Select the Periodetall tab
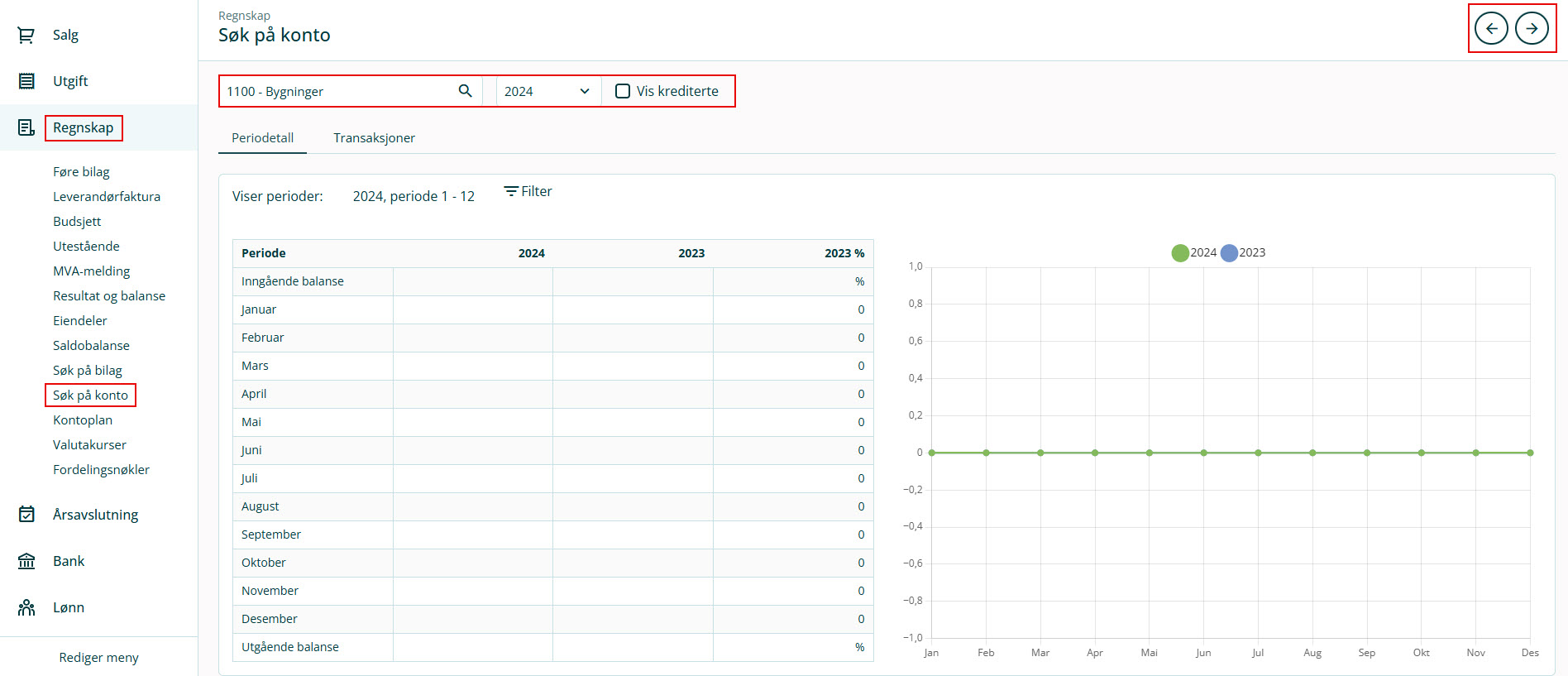The width and height of the screenshot is (1568, 676). pos(262,138)
